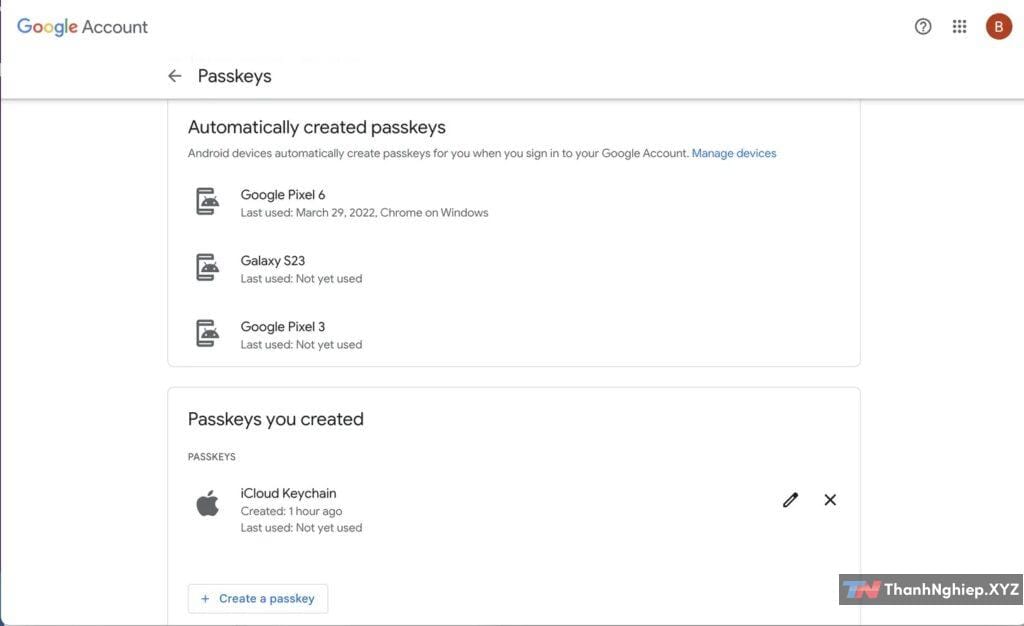1024x626 pixels.
Task: Open the Manage devices link
Action: tap(734, 153)
